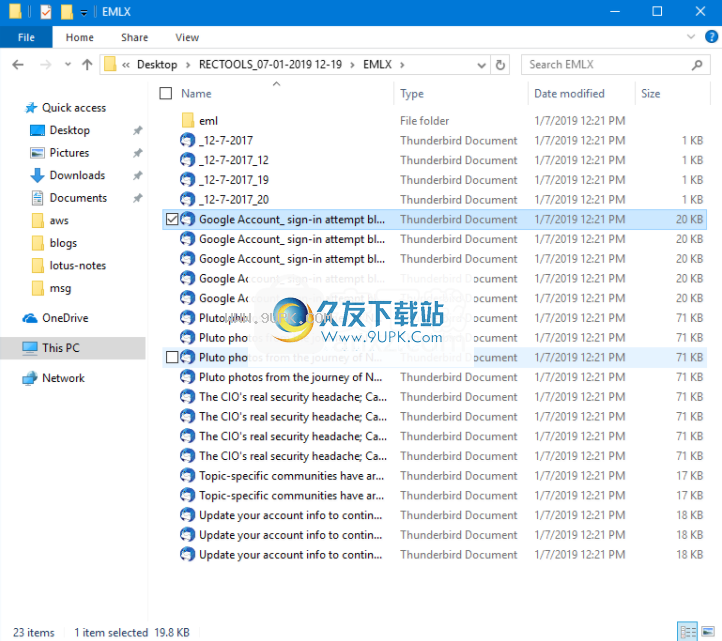Viewport: 722px width, 641px height.
Task: Toggle the select-all checkbox in header
Action: pos(166,93)
